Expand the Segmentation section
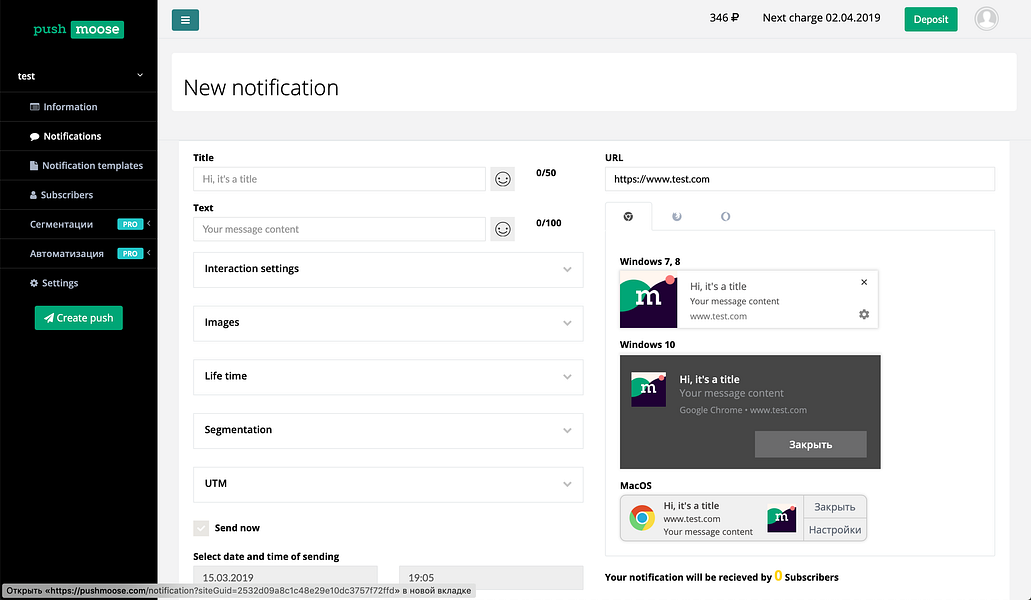 tap(388, 430)
